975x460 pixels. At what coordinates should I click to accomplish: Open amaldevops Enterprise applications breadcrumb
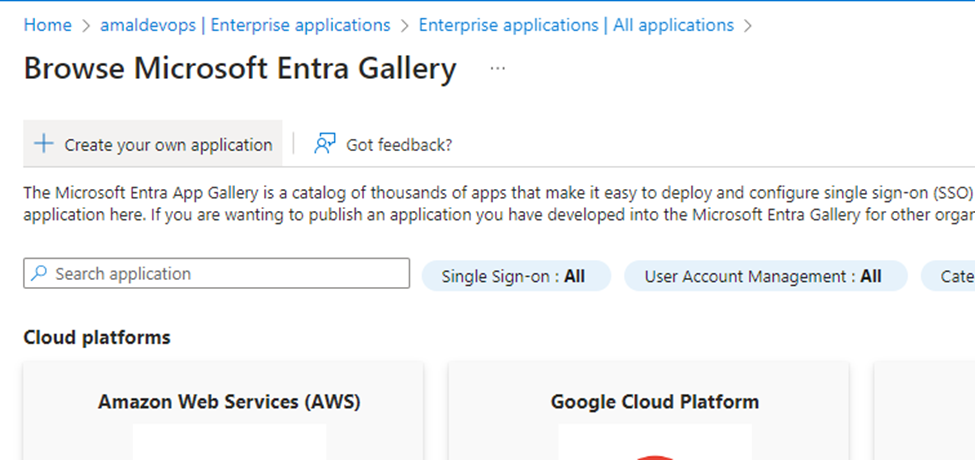pyautogui.click(x=245, y=25)
